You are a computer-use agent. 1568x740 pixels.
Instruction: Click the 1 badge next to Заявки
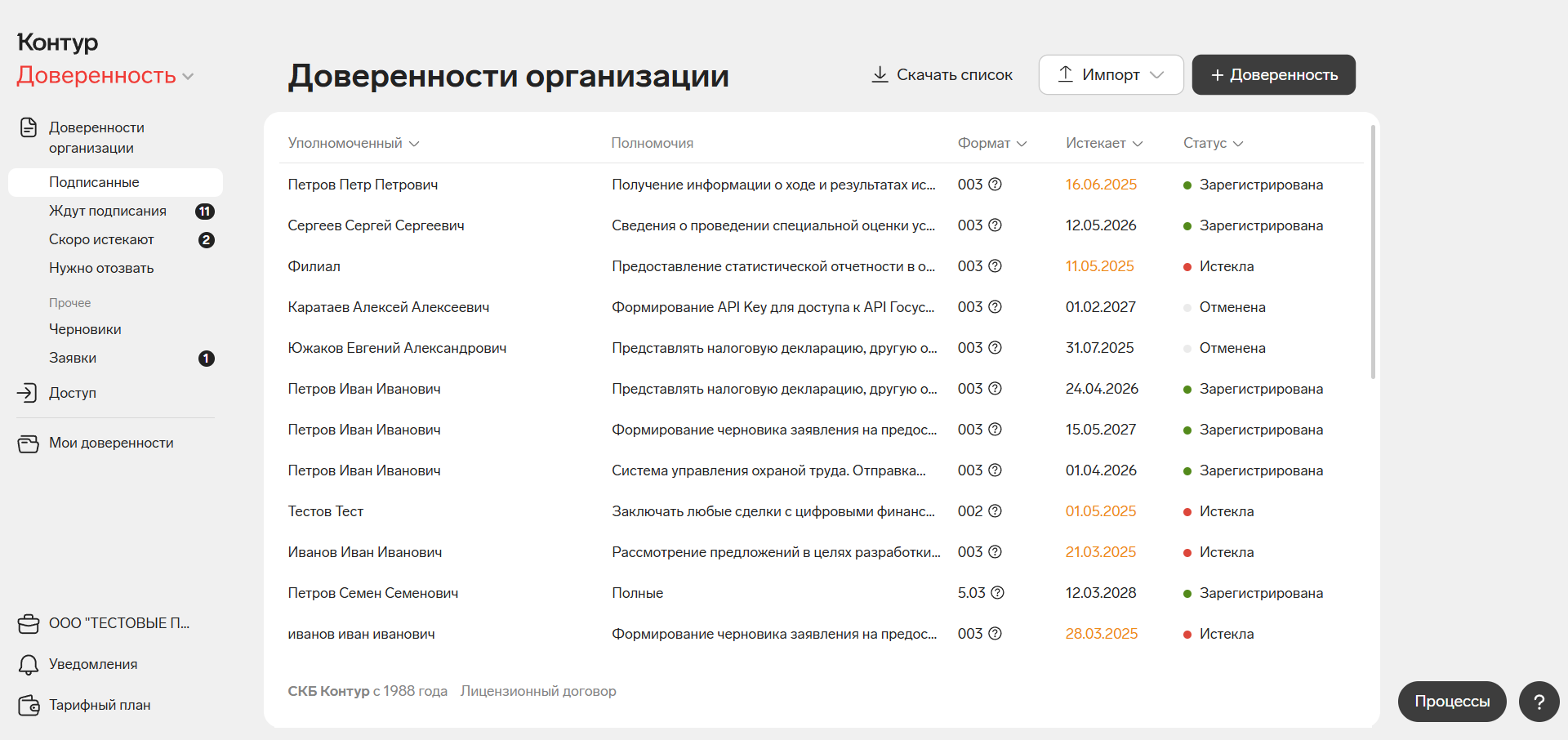[207, 359]
